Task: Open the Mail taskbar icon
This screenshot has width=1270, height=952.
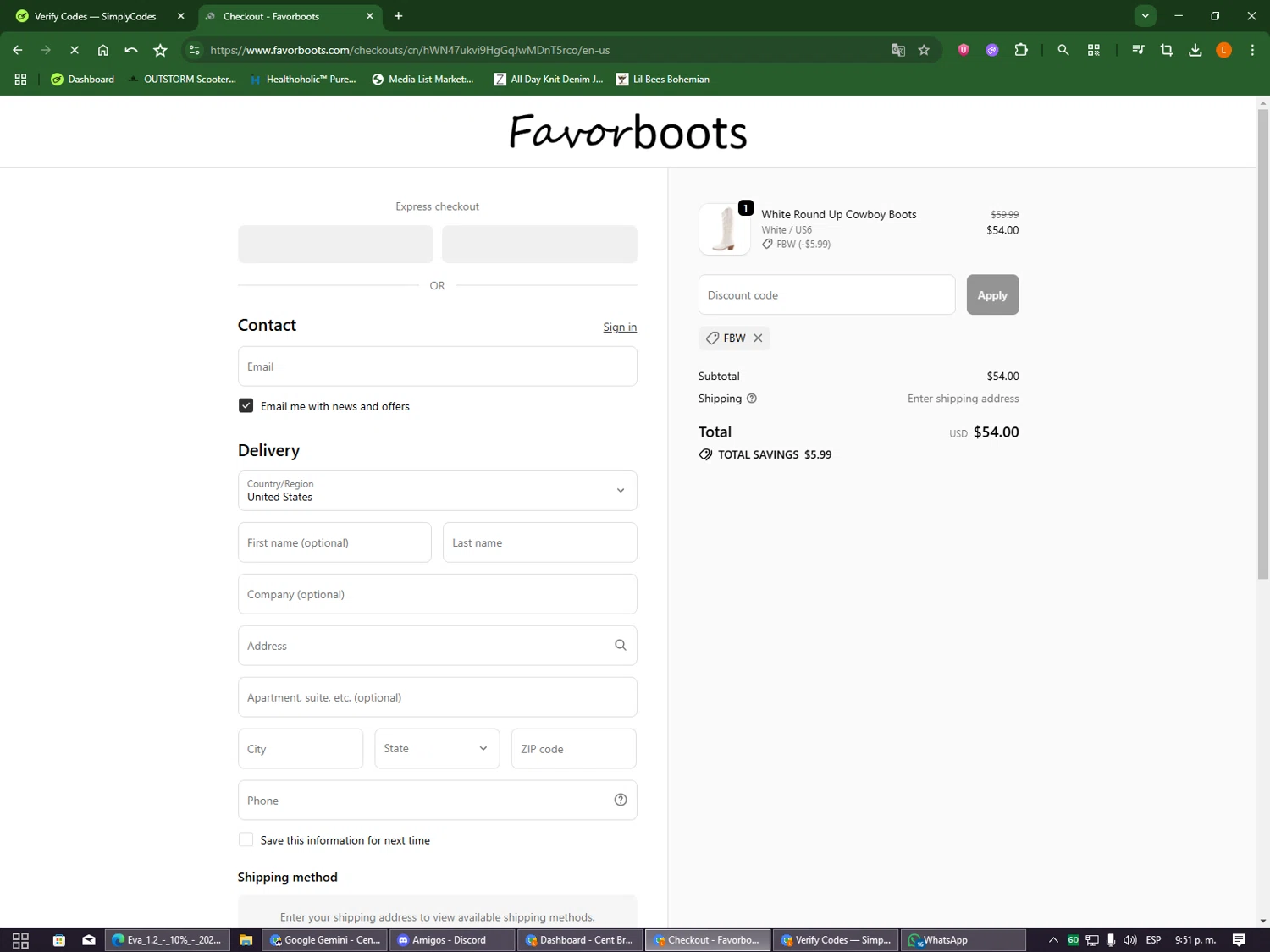Action: tap(89, 940)
